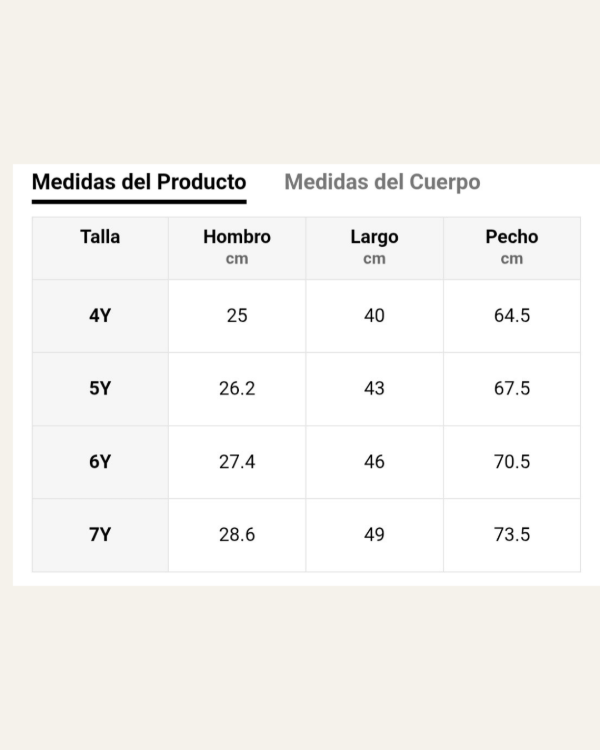The width and height of the screenshot is (600, 750).
Task: Click the Hombro column header
Action: (x=237, y=246)
